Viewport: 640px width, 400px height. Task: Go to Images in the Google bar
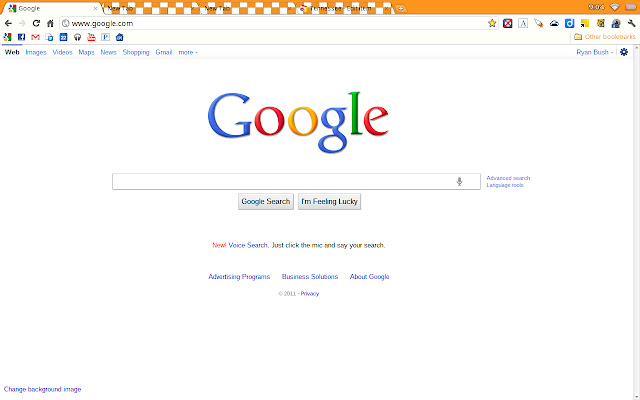point(36,52)
